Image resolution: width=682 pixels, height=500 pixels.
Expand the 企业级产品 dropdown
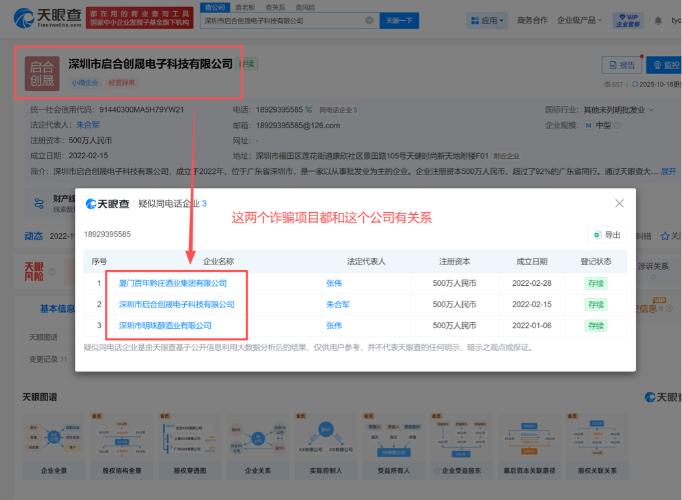tap(579, 20)
